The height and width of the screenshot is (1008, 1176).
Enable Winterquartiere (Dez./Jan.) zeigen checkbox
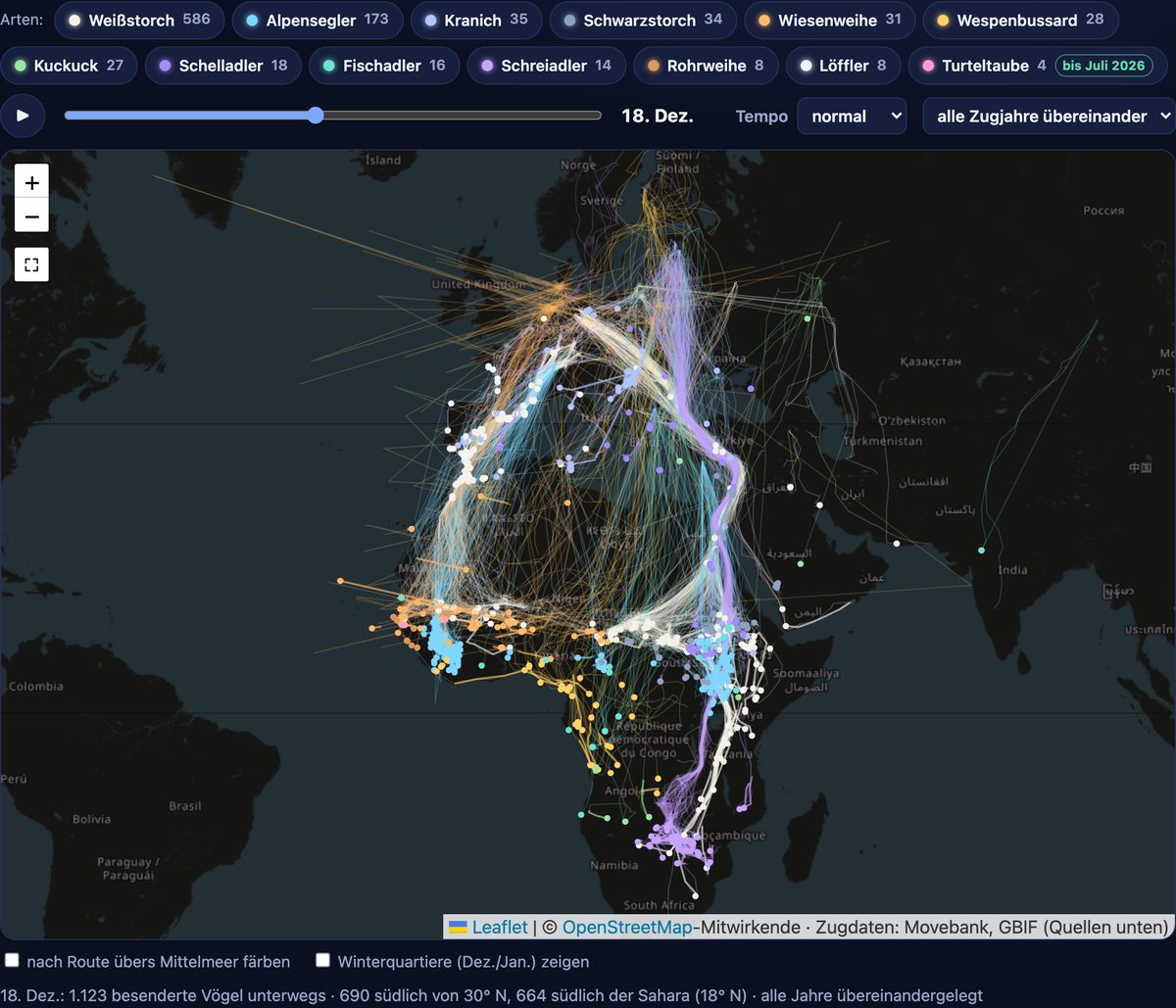(x=322, y=961)
